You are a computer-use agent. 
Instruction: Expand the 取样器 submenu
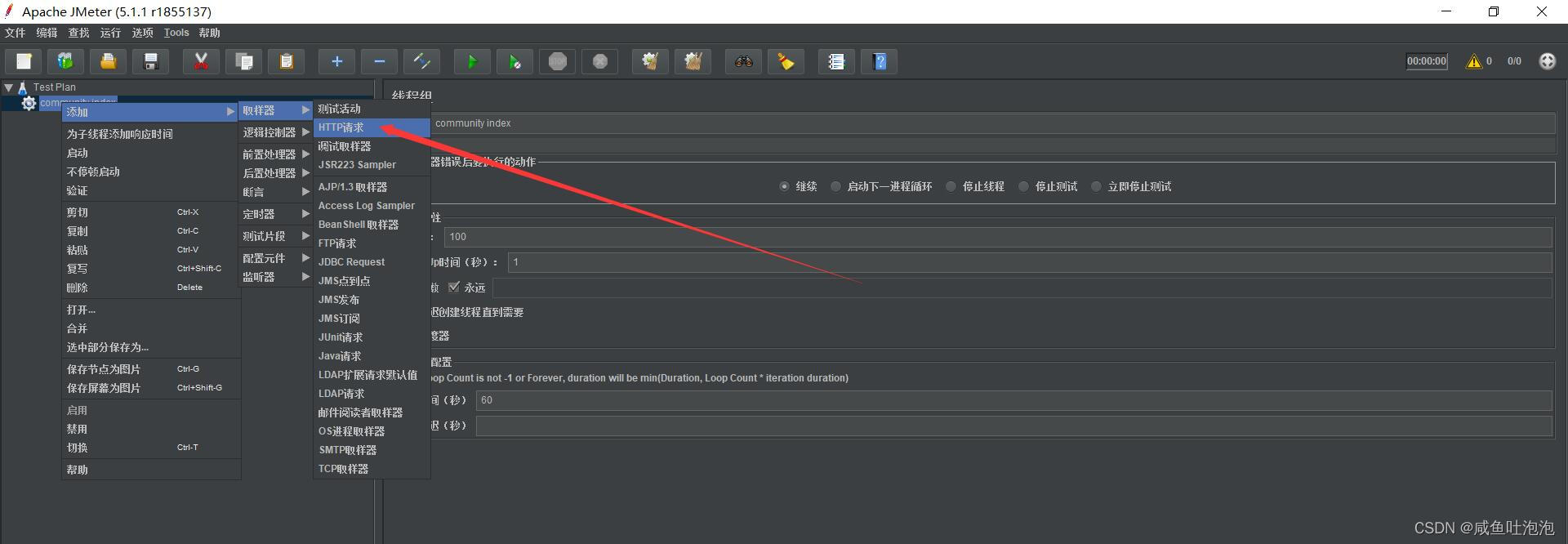(276, 110)
